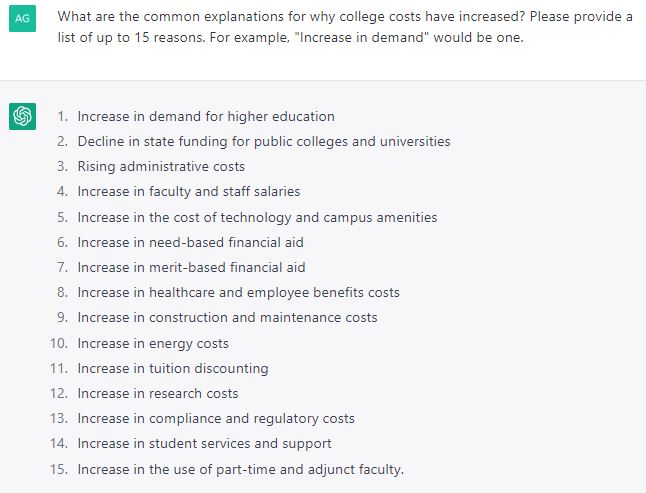The height and width of the screenshot is (493, 646).
Task: Click the ChatGPT logo avatar icon
Action: pos(22,116)
